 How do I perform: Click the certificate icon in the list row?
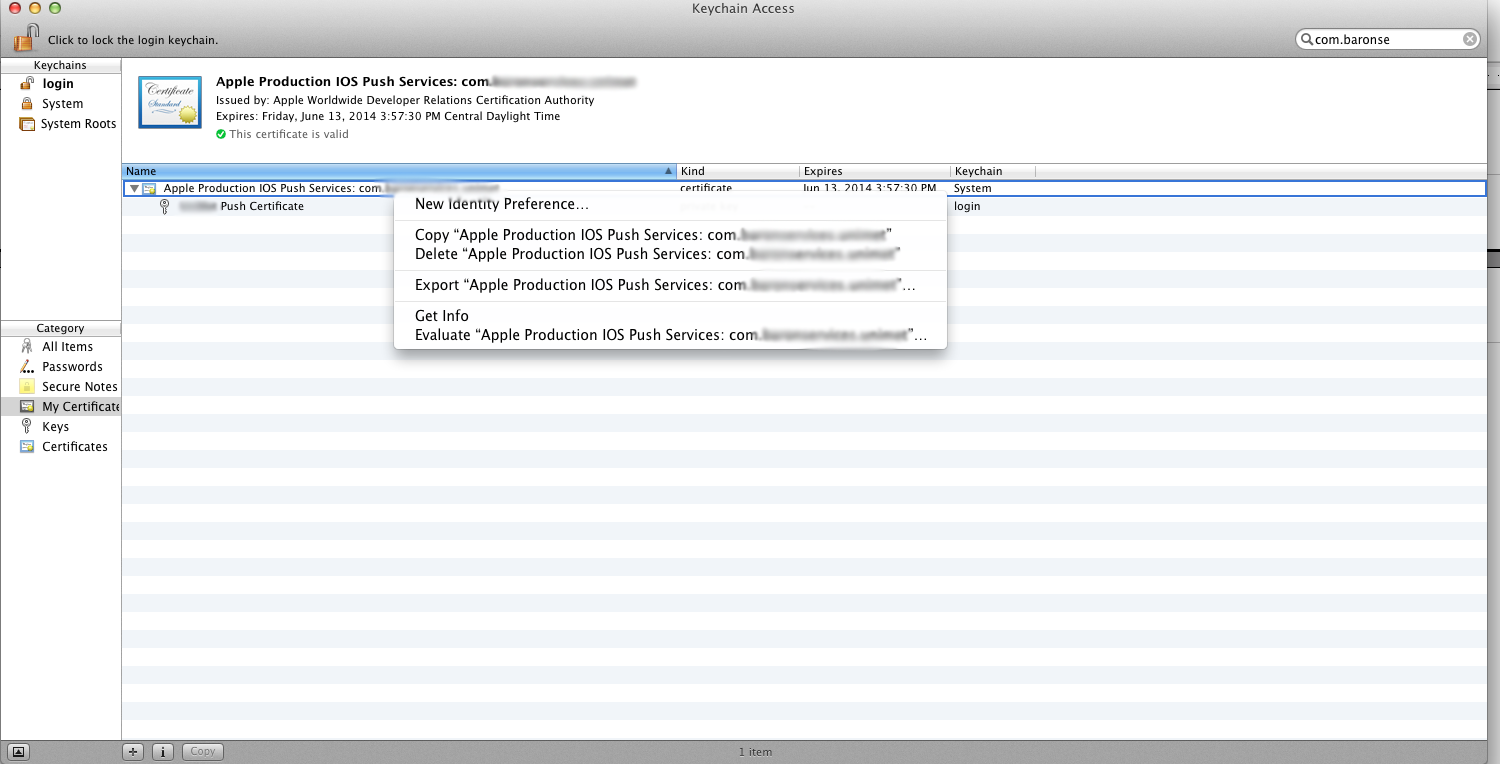[x=150, y=189]
